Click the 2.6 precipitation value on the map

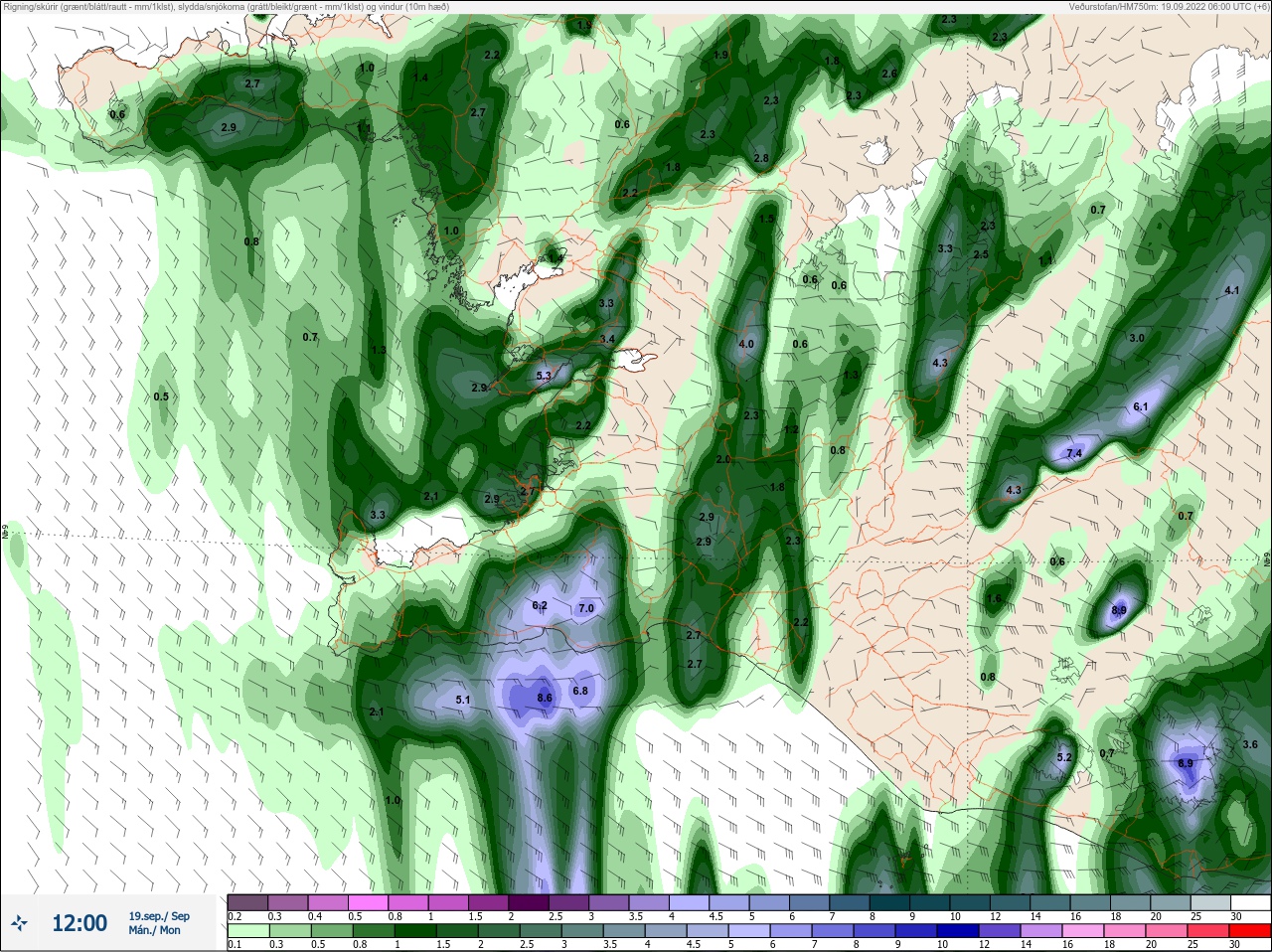point(889,74)
